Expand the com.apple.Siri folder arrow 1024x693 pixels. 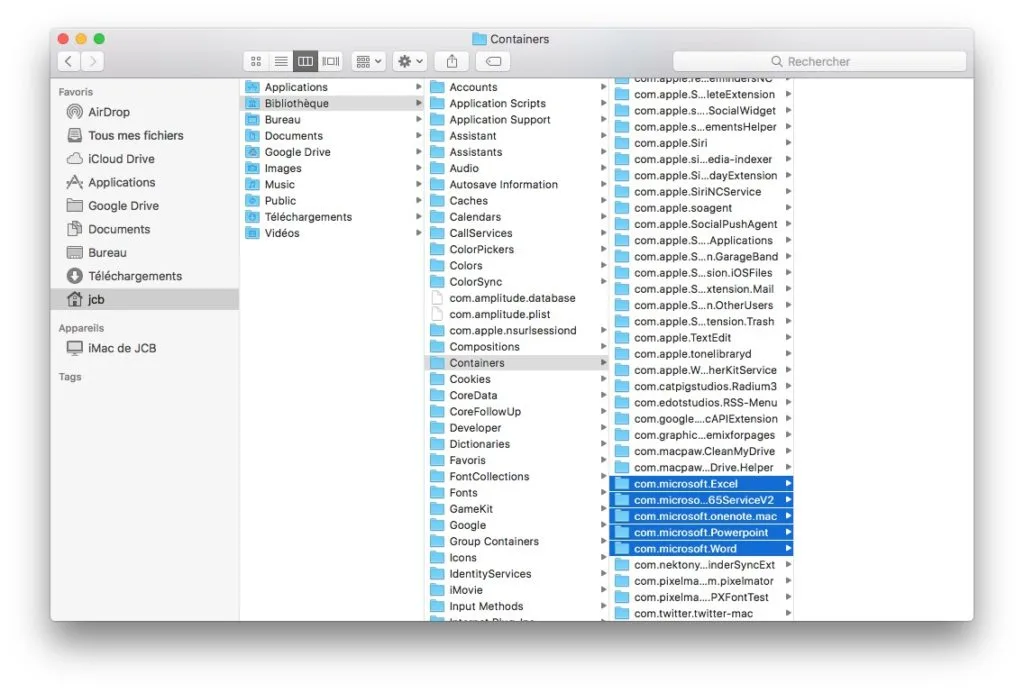click(788, 143)
